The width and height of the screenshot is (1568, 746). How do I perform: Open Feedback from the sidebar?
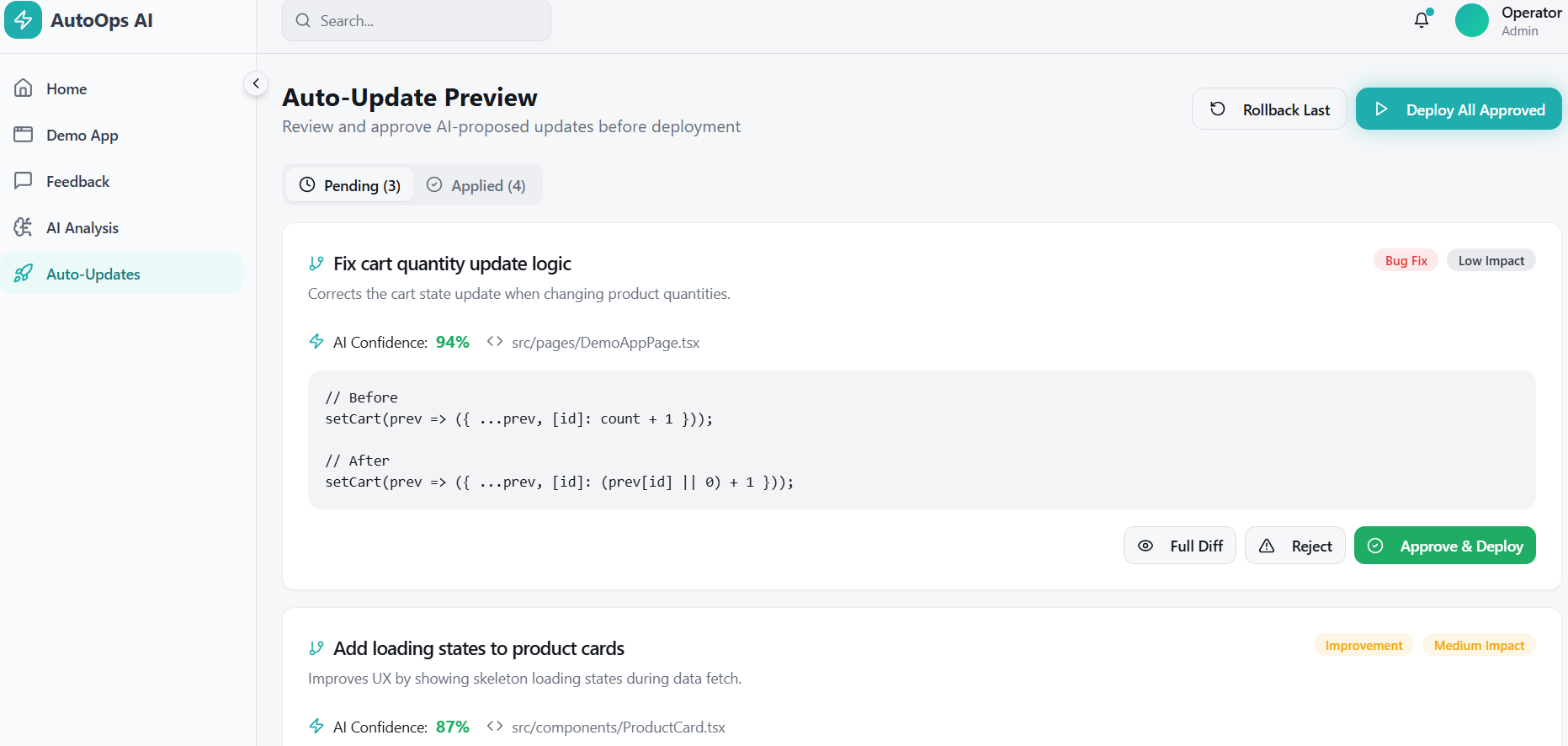point(77,181)
